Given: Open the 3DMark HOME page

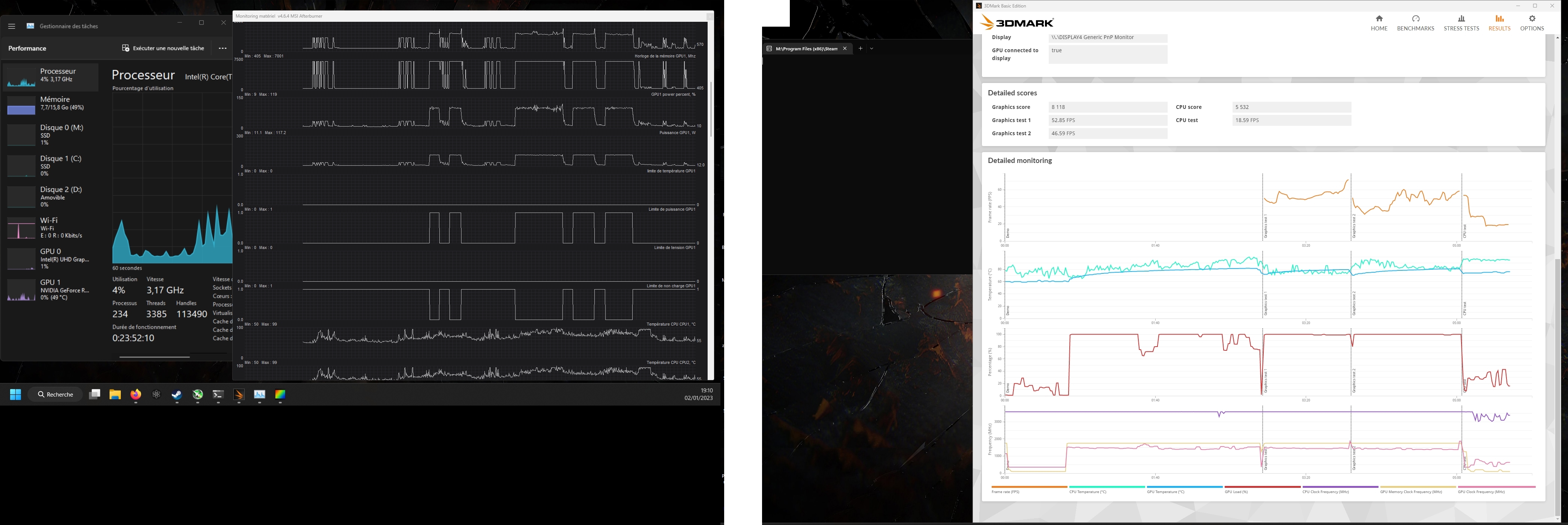Looking at the screenshot, I should (x=1379, y=23).
